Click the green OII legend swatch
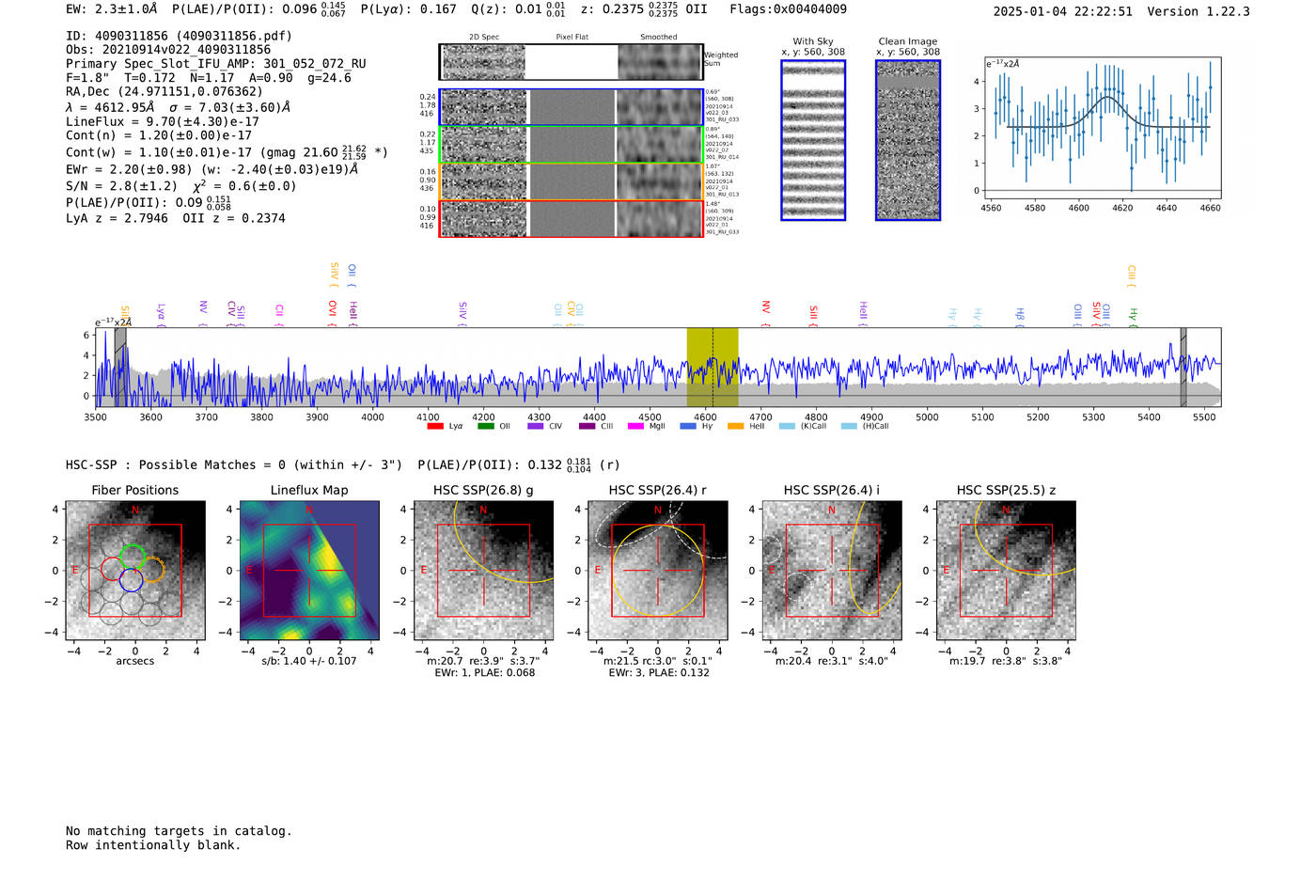 pos(486,426)
